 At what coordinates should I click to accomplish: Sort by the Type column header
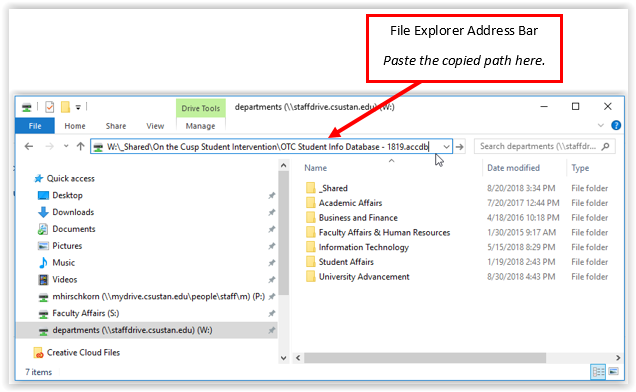(x=580, y=168)
